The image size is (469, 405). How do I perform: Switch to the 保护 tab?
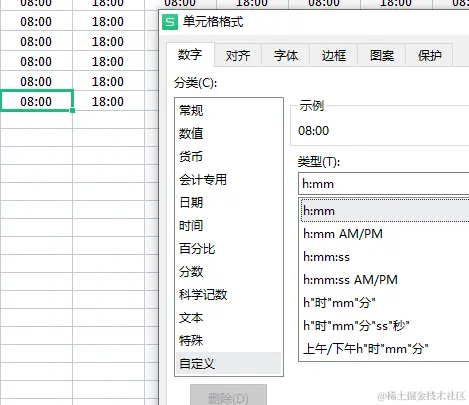[x=429, y=55]
